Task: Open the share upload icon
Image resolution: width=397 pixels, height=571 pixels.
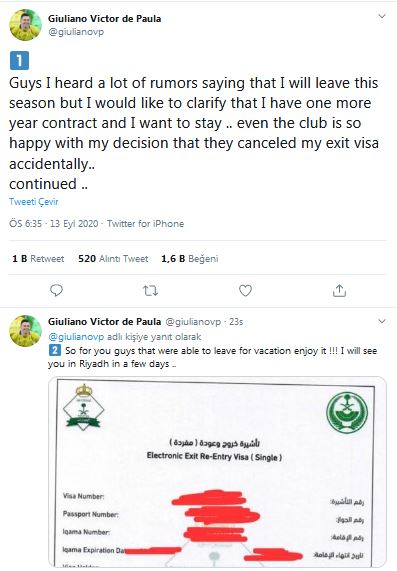Action: pos(339,291)
